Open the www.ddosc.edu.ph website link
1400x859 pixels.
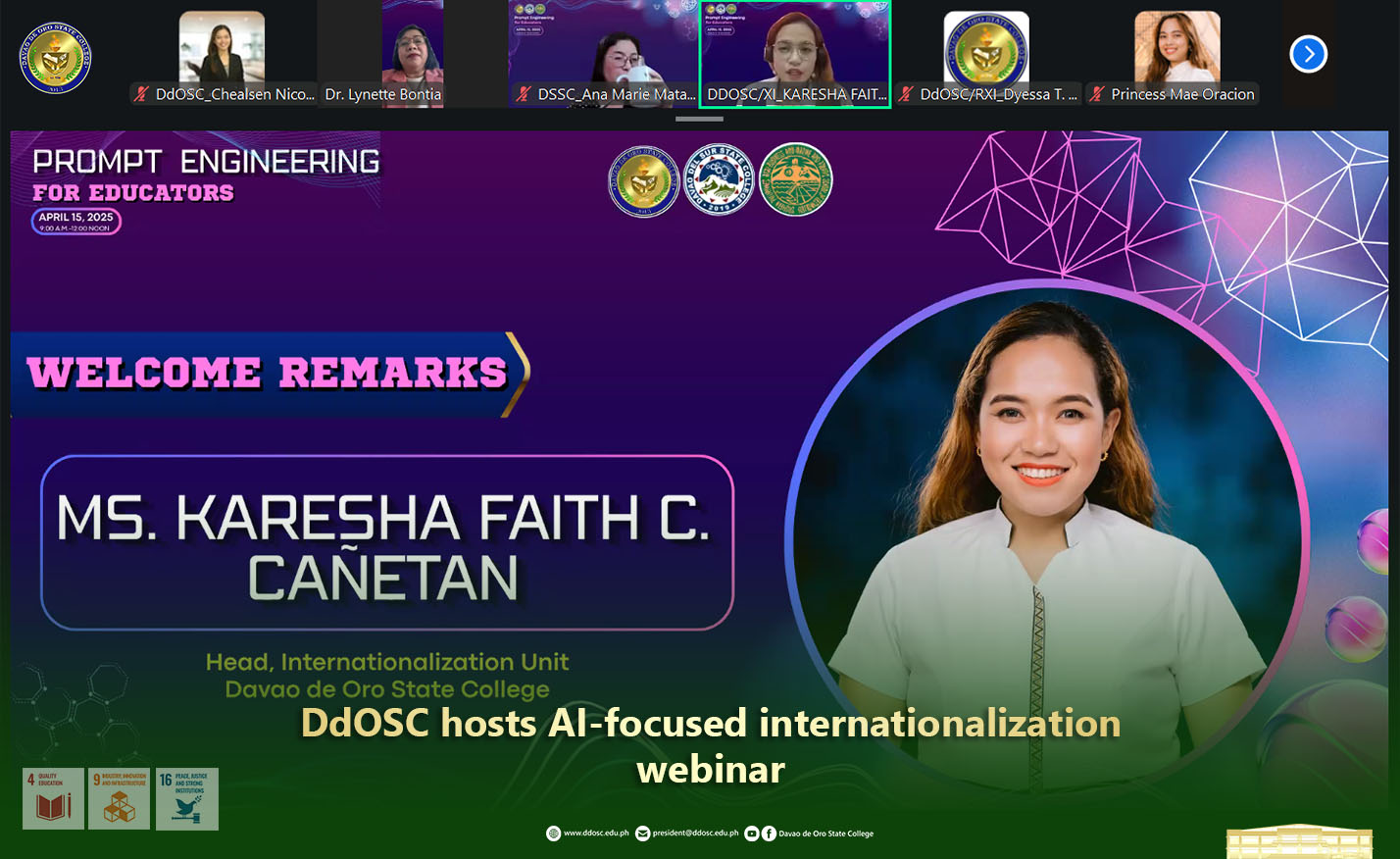[596, 834]
